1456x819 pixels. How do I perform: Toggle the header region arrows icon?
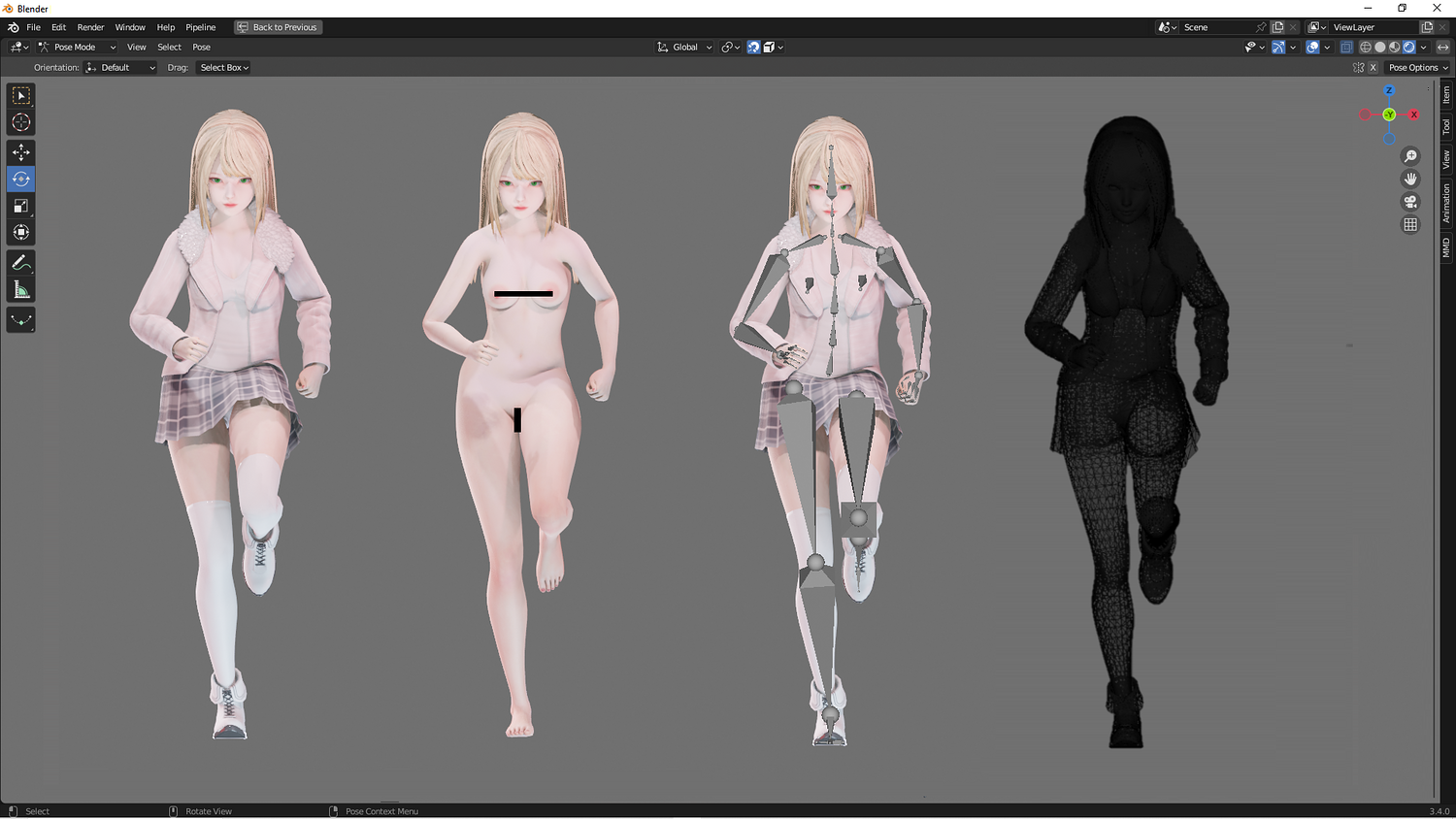(x=1442, y=47)
